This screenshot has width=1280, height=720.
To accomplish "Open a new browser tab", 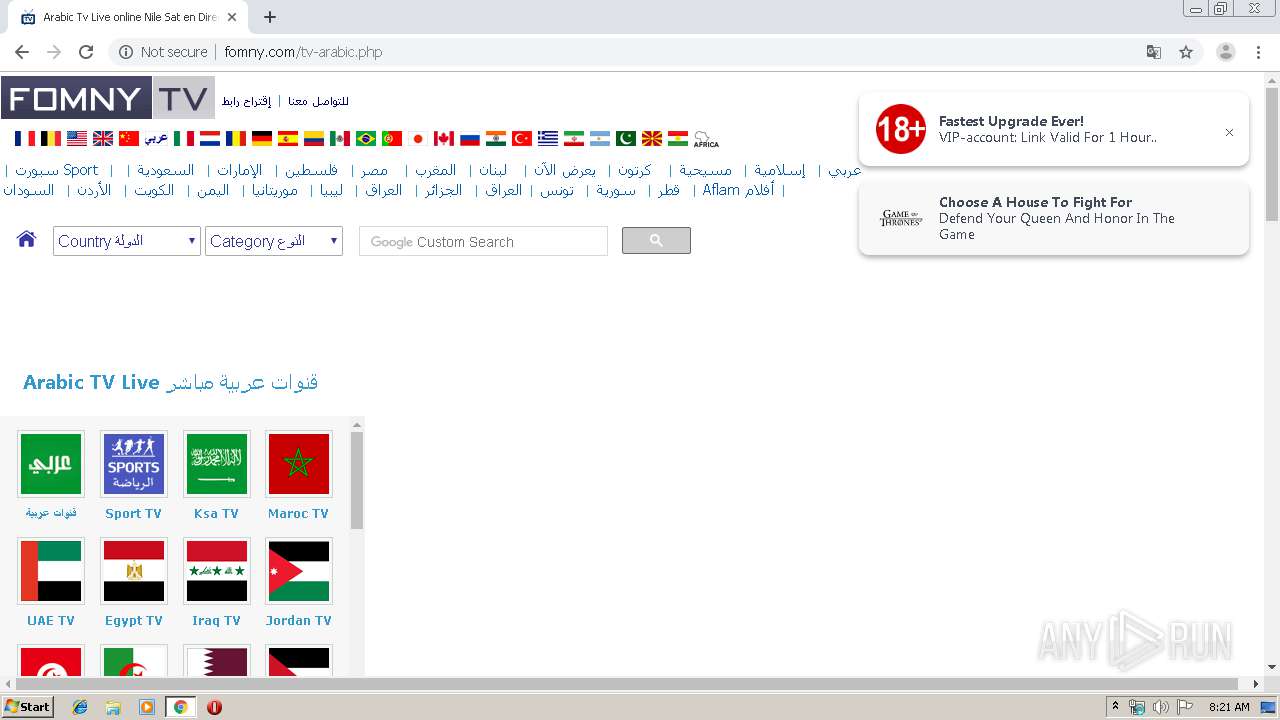I will (270, 17).
